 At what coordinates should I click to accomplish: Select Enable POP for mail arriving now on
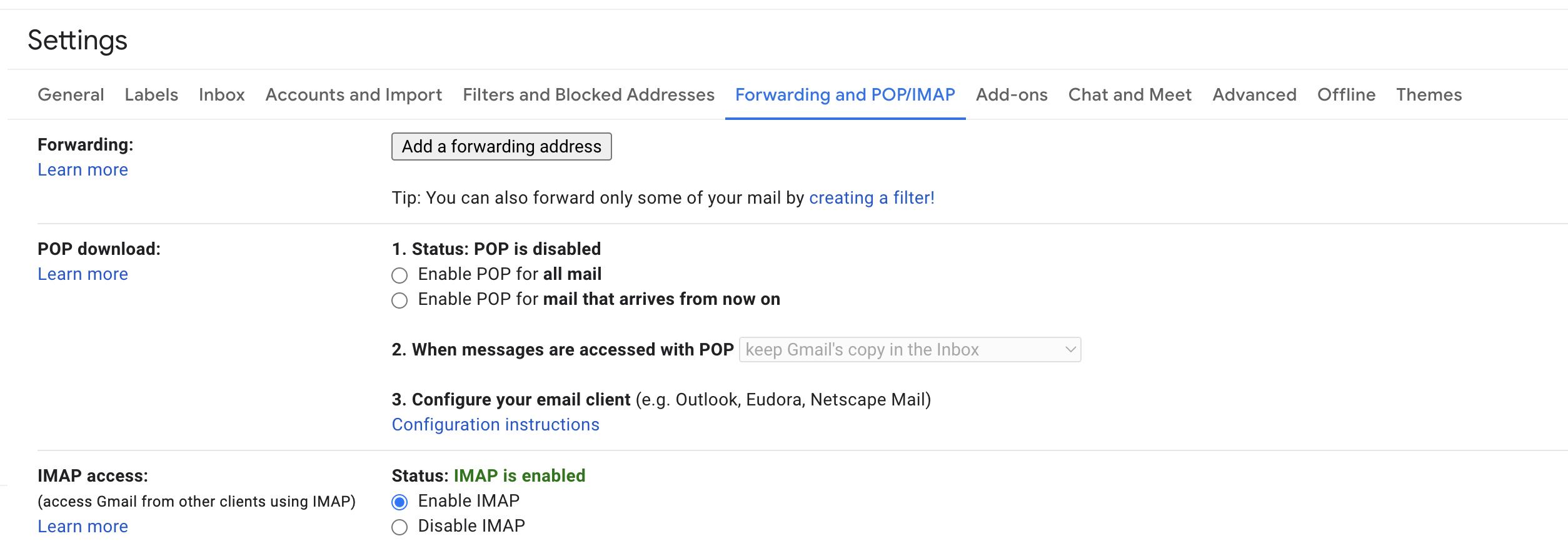[400, 300]
